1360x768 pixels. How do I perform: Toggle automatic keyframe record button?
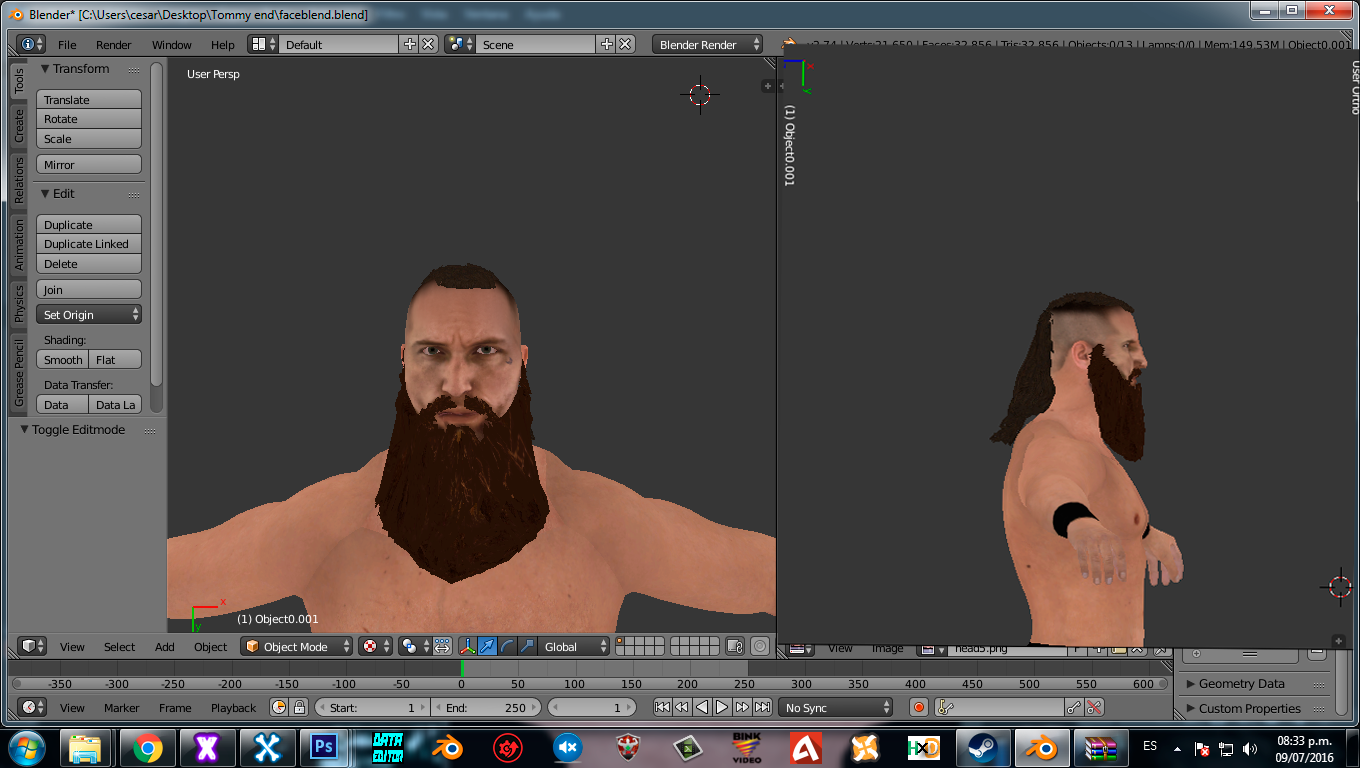click(919, 707)
